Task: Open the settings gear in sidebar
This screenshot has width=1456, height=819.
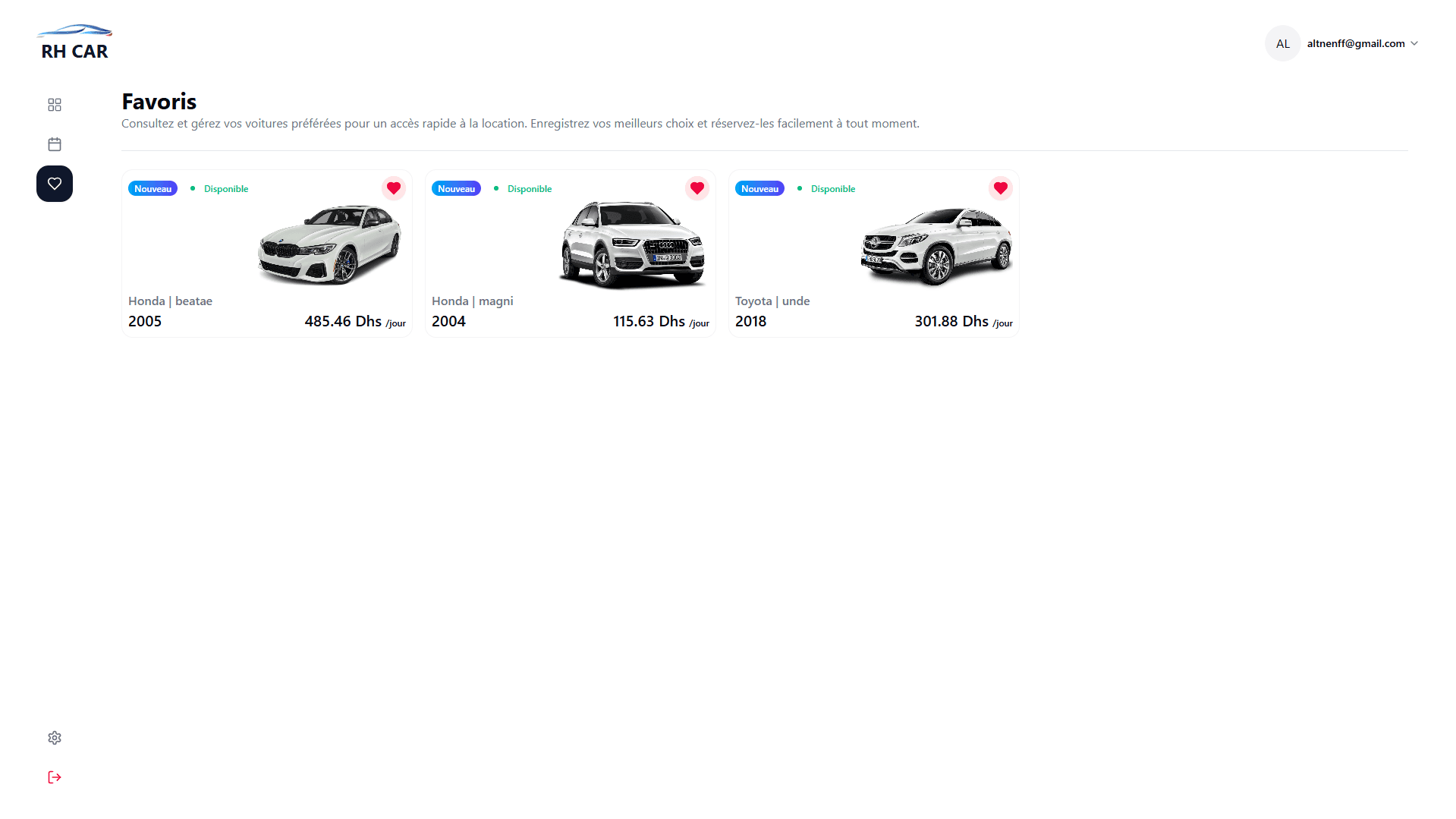Action: point(54,737)
